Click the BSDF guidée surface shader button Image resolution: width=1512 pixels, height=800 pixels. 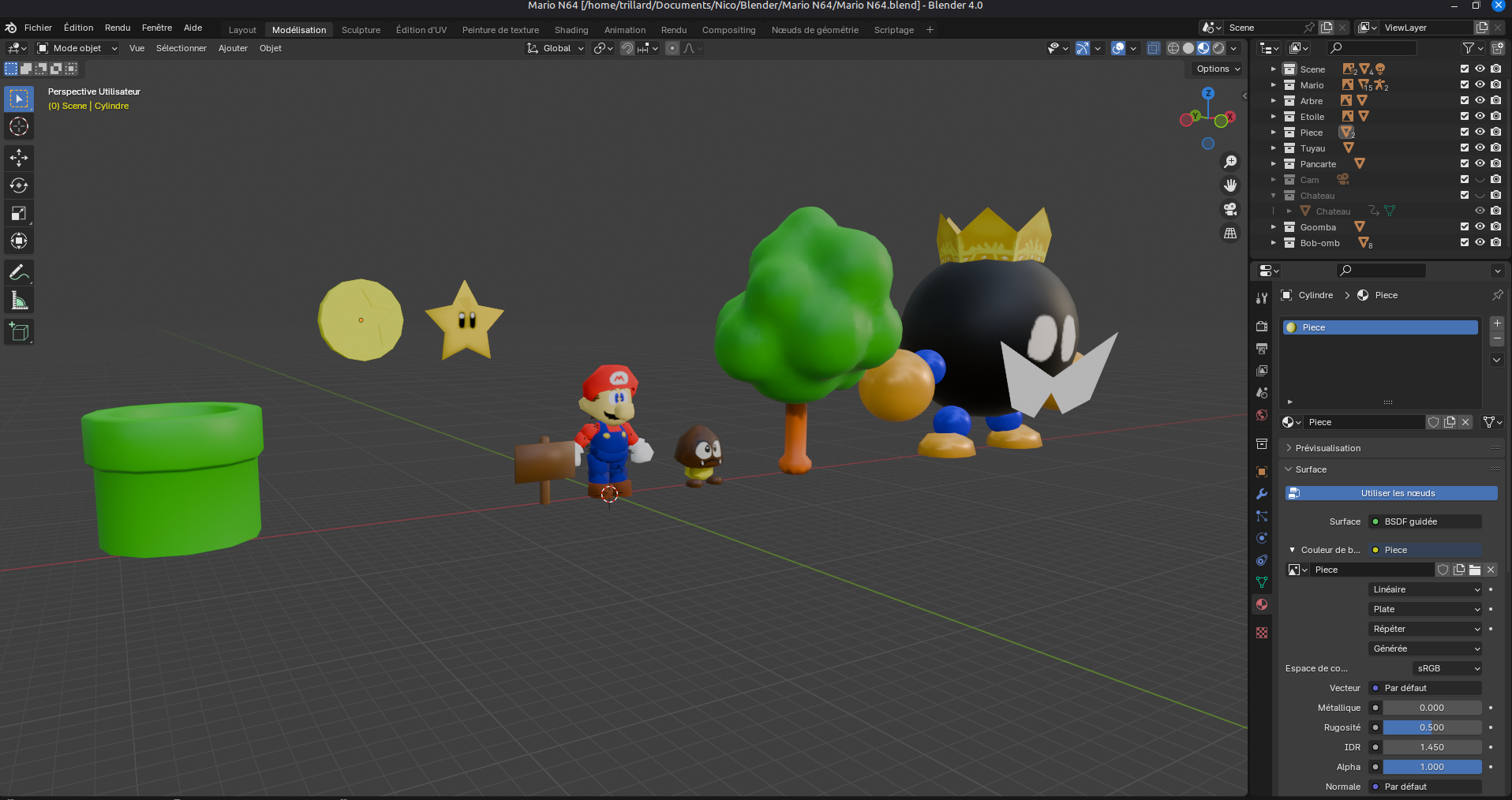1425,521
